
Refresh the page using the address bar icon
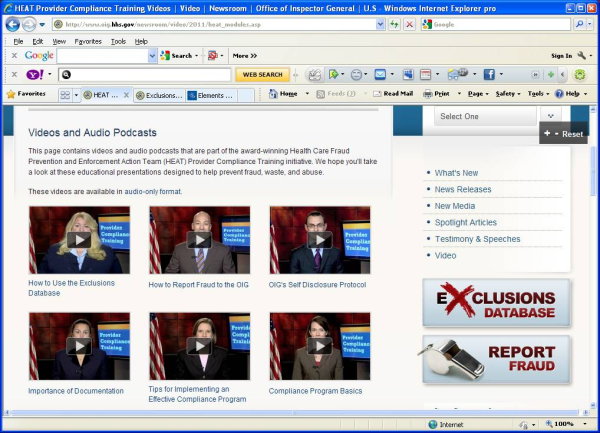(x=393, y=24)
